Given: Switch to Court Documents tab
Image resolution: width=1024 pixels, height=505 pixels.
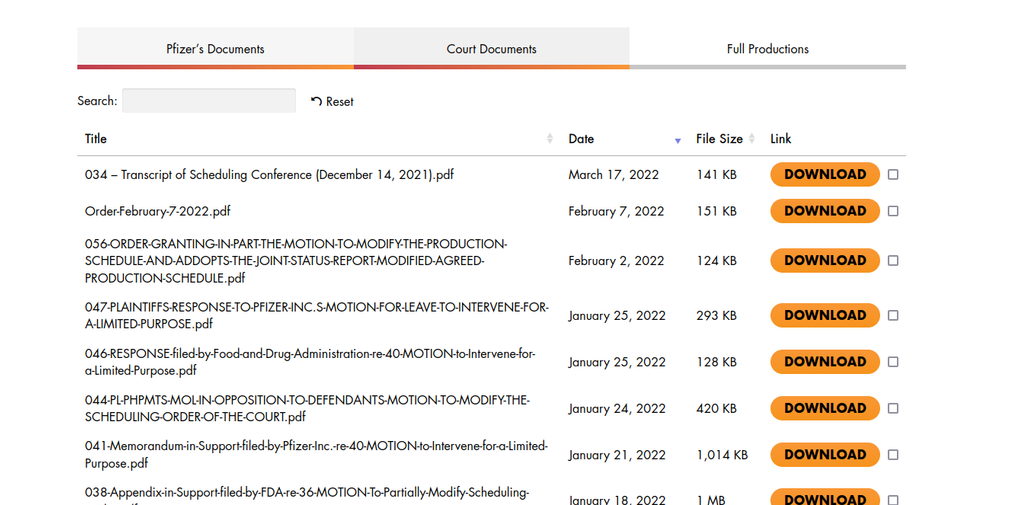Looking at the screenshot, I should coord(491,49).
